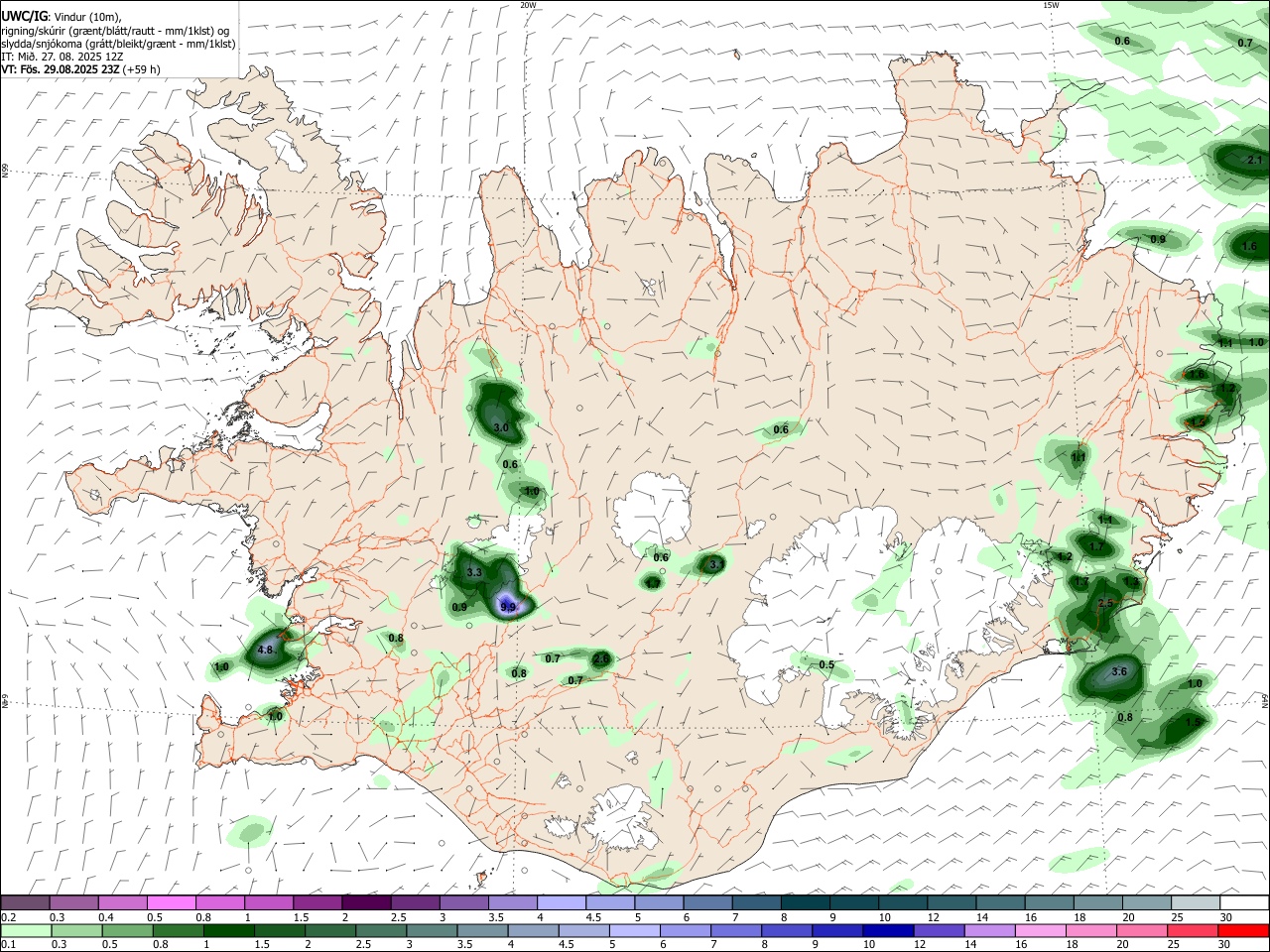Click the 'VT: Fös. 29.08.2025 23Z (+59 h)' line
This screenshot has height=952, width=1270.
[x=80, y=69]
